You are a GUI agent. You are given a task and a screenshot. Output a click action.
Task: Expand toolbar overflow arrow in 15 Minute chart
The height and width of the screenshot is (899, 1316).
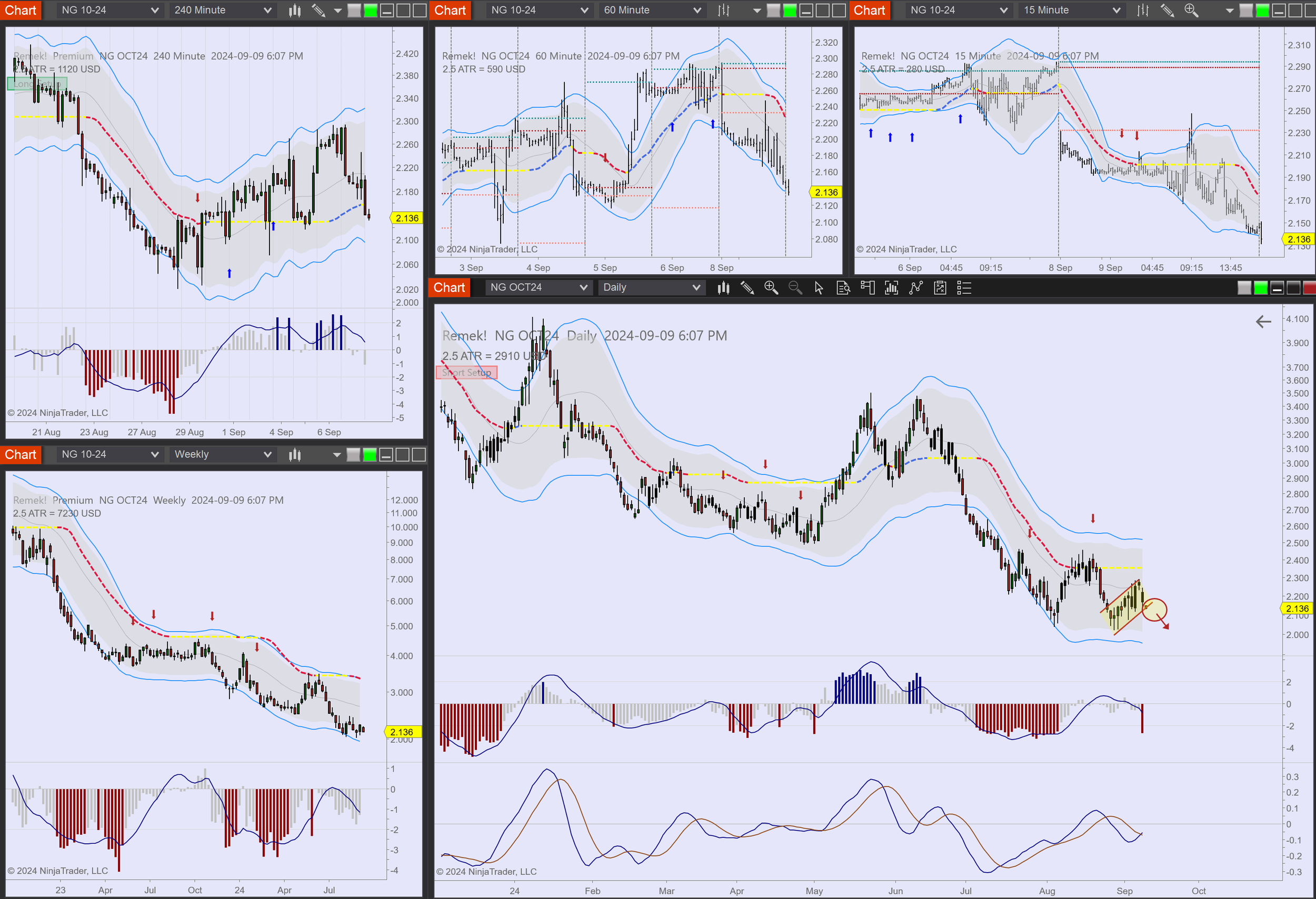pyautogui.click(x=1229, y=11)
